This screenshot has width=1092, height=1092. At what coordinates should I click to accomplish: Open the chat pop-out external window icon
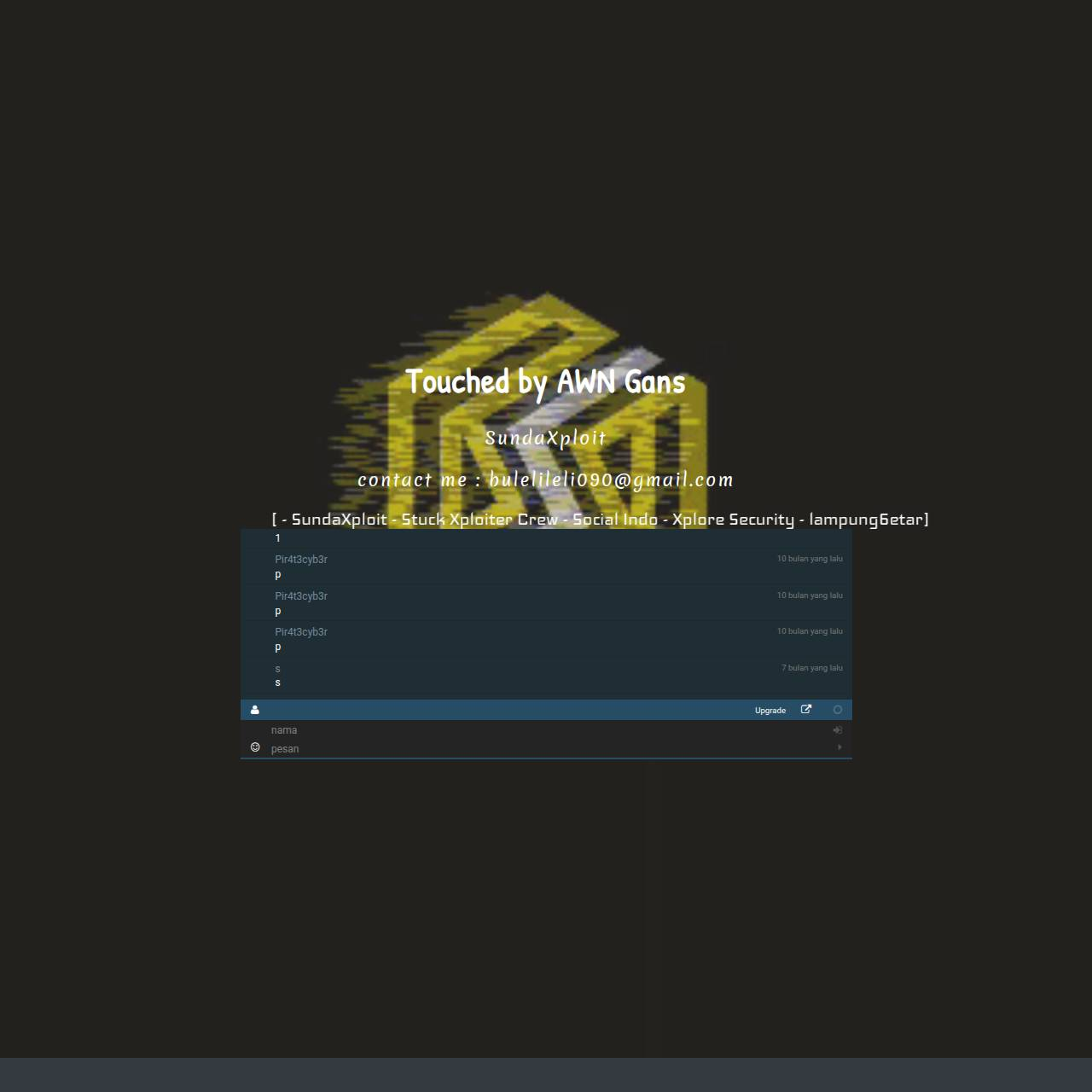(x=806, y=710)
